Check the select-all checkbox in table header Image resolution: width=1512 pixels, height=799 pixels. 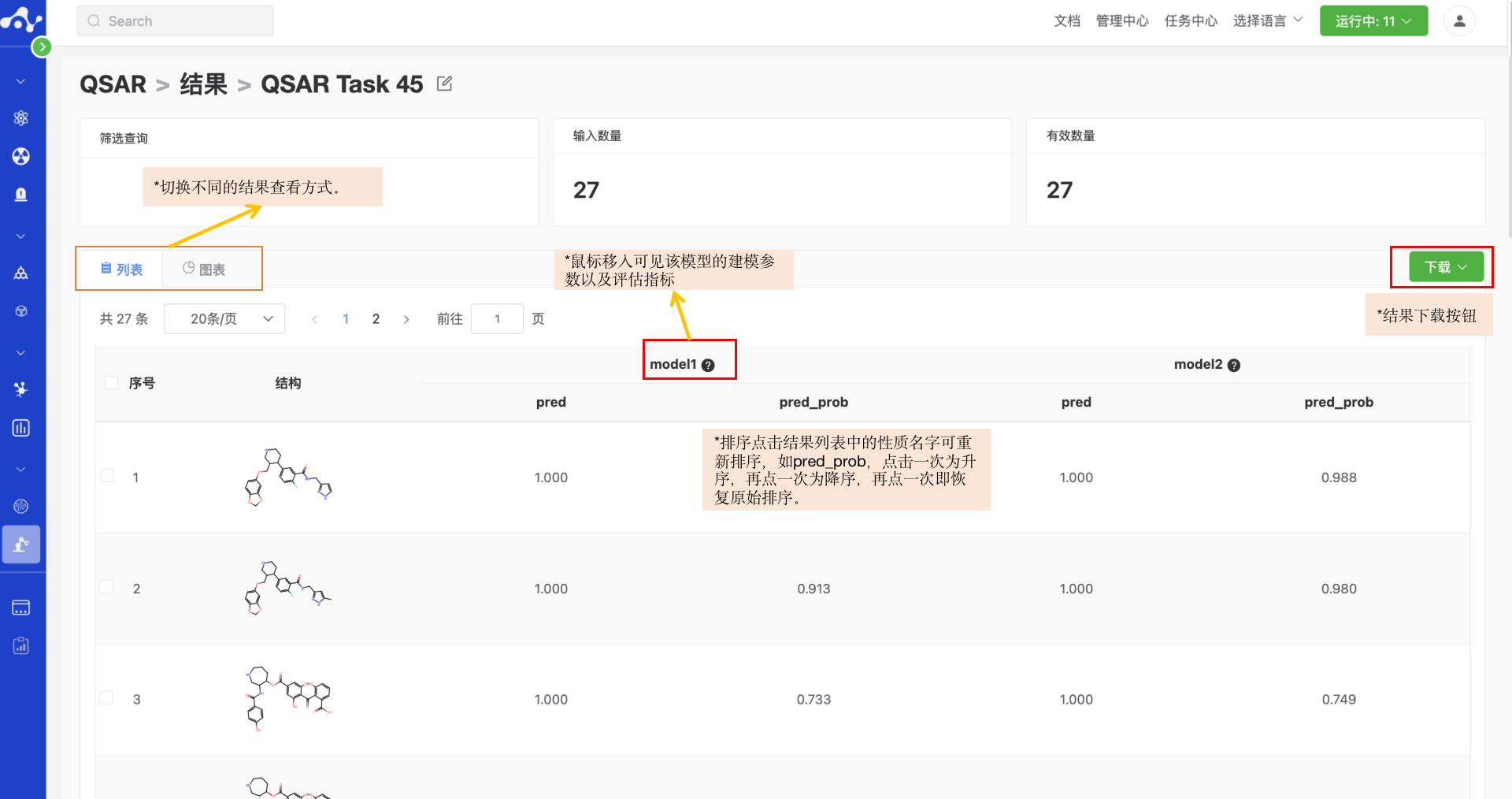pos(110,382)
